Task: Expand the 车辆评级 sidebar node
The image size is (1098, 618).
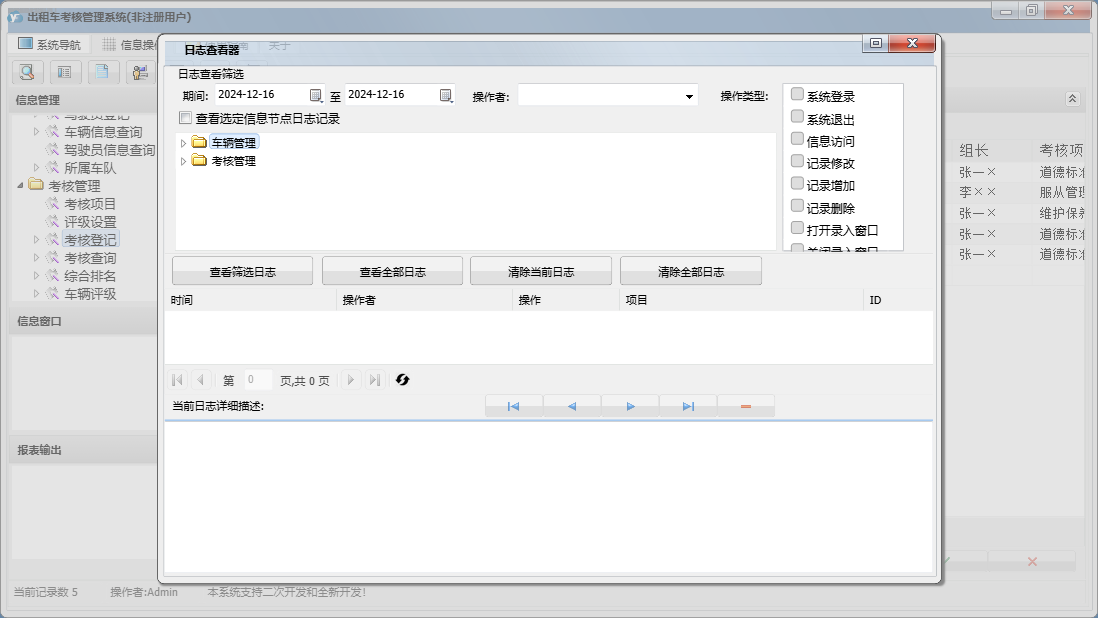Action: pyautogui.click(x=36, y=294)
